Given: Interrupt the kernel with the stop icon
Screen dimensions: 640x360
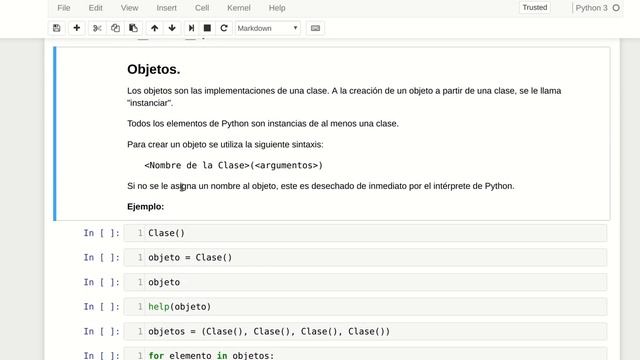Looking at the screenshot, I should [207, 28].
